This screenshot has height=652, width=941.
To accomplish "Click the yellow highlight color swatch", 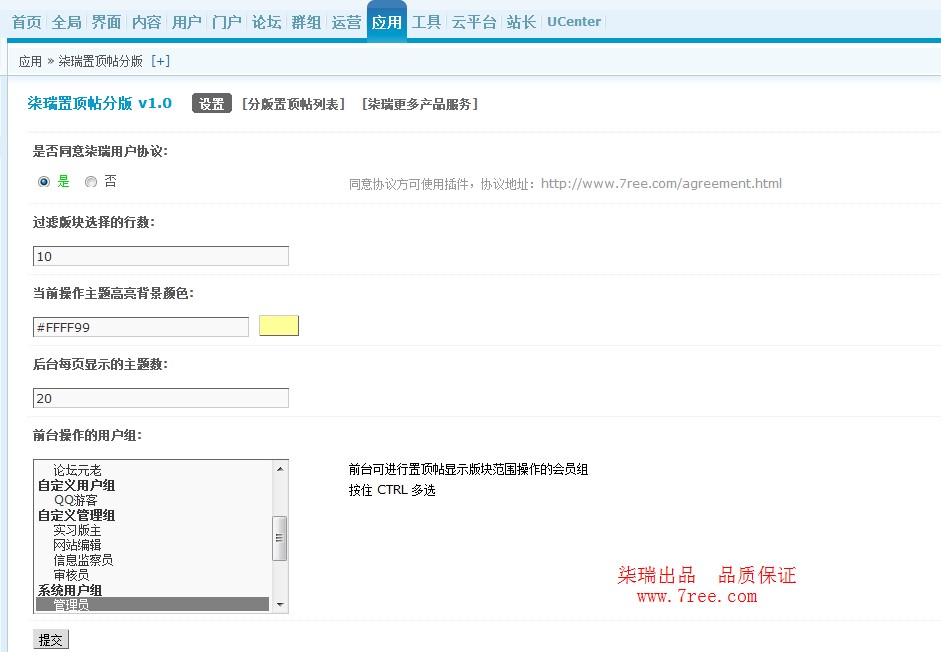I will 279,326.
